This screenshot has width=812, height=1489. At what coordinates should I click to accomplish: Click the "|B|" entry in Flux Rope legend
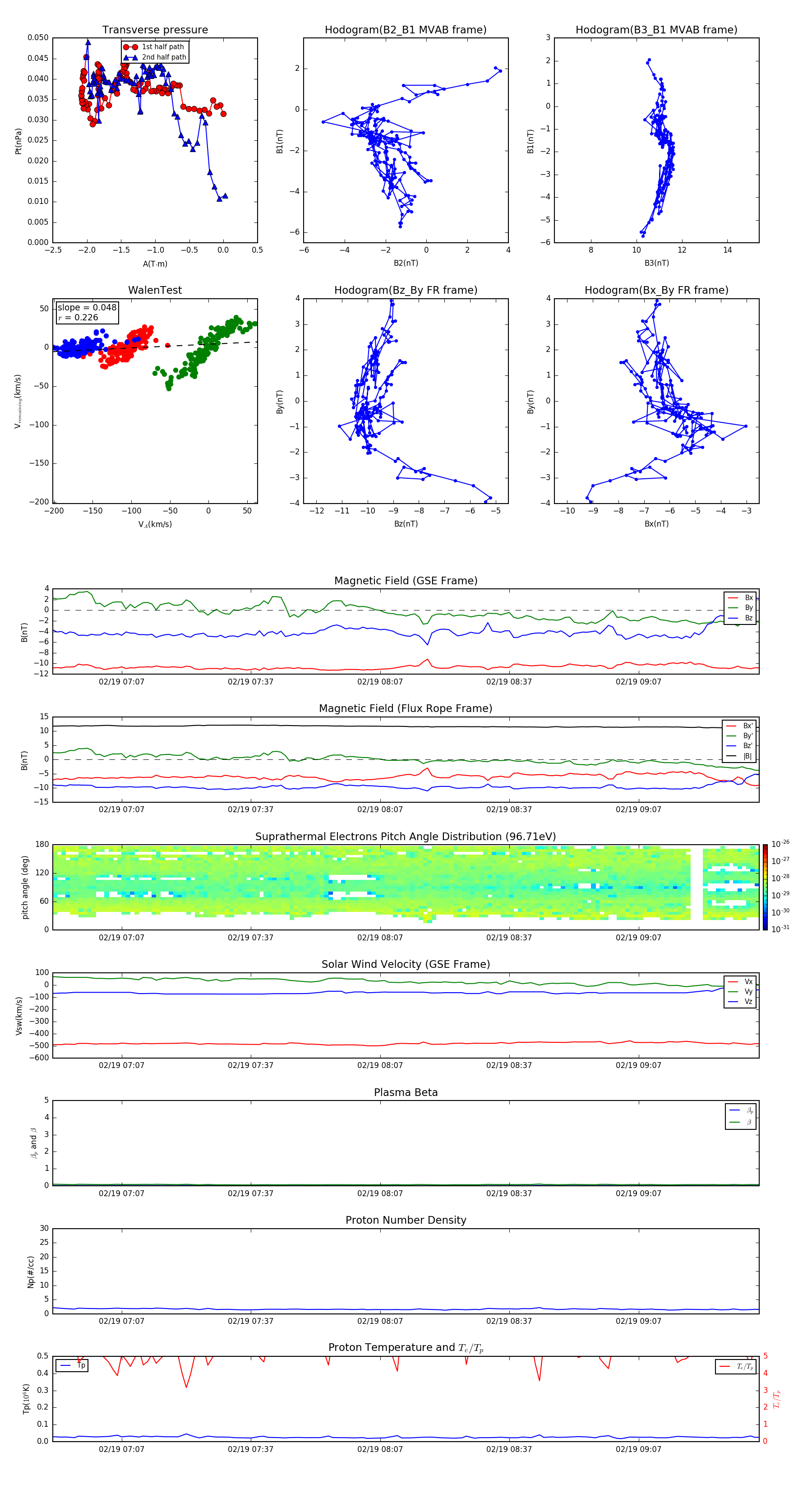point(739,756)
